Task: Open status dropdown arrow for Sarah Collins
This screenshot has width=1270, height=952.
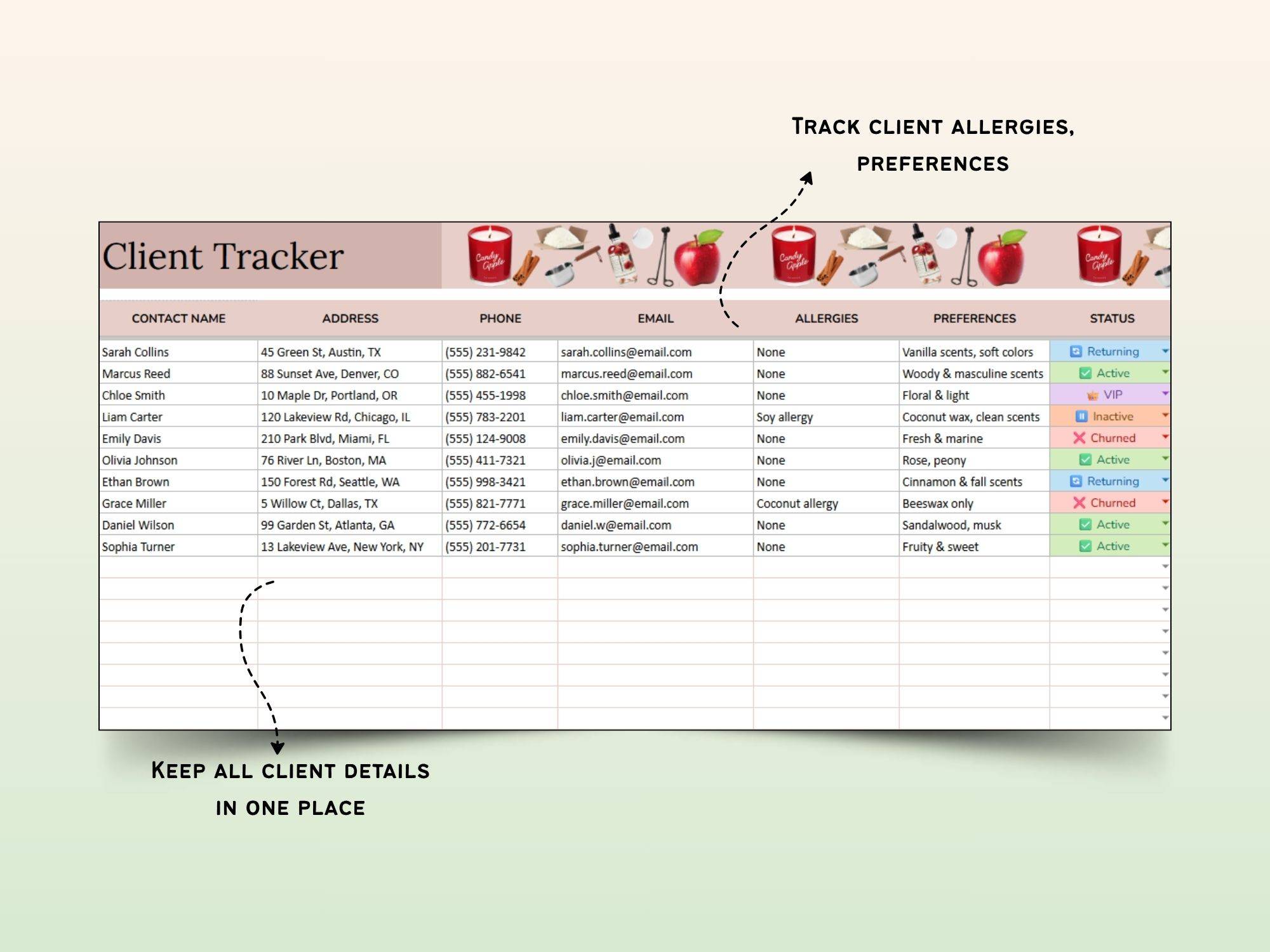Action: tap(1165, 350)
